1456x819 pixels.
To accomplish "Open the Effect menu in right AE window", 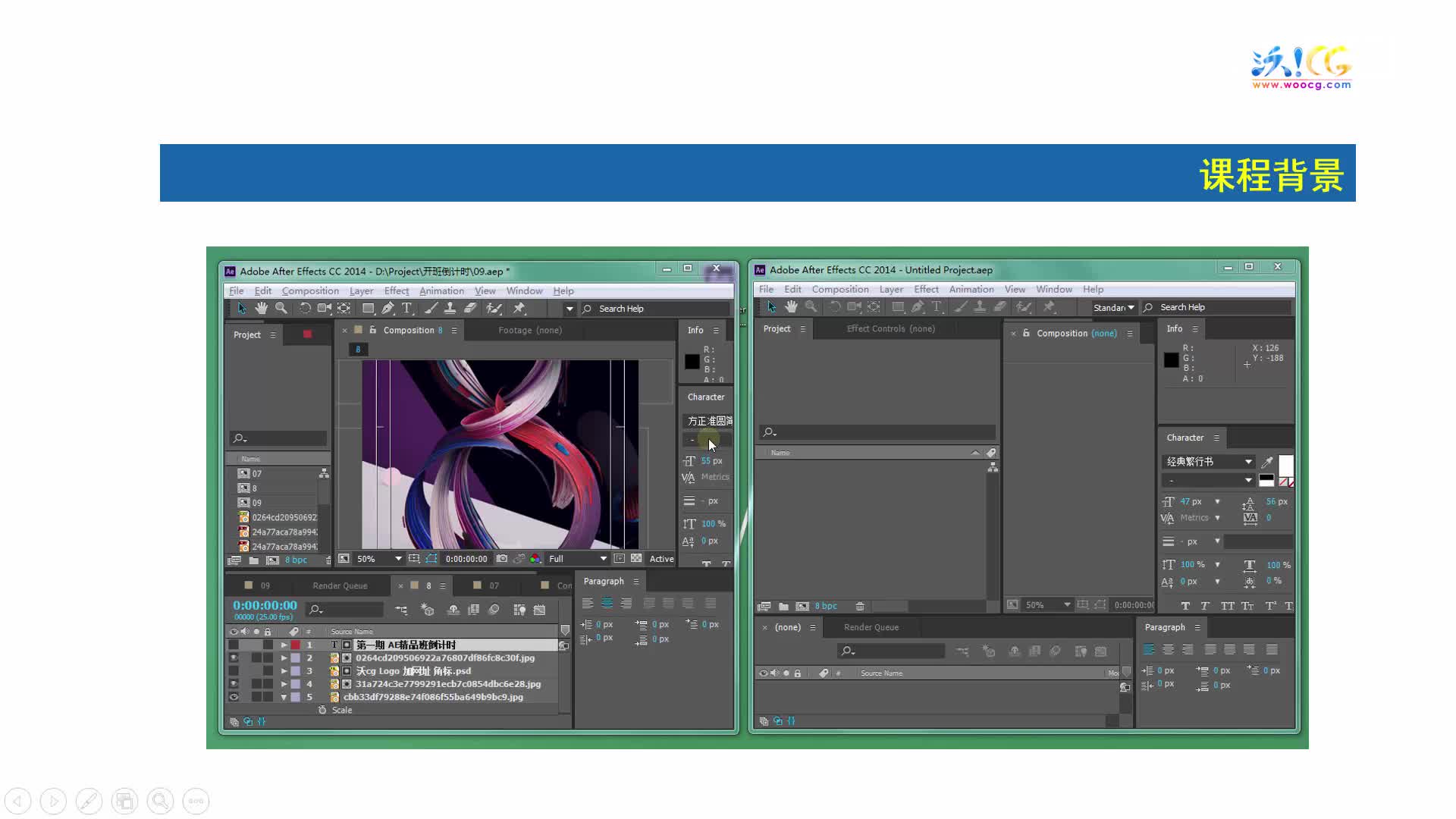I will point(926,289).
